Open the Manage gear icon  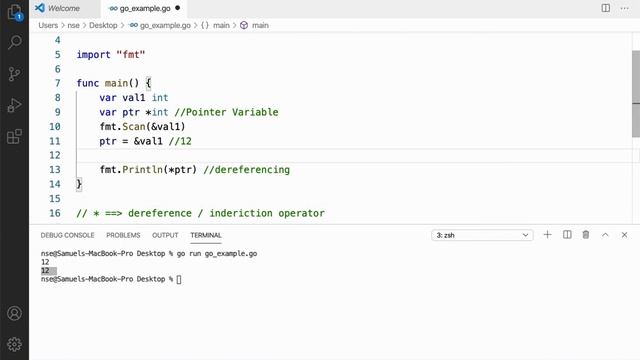[x=14, y=344]
